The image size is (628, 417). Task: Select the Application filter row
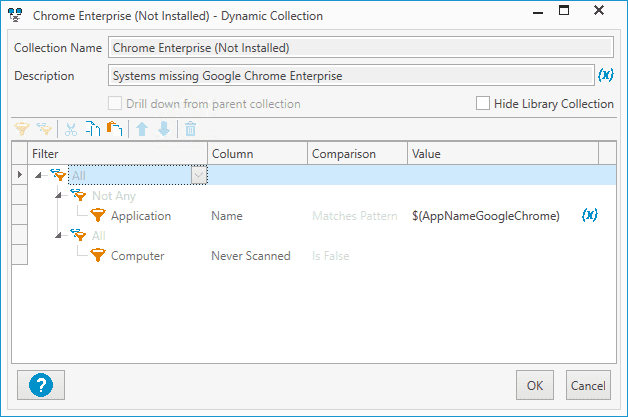click(314, 215)
